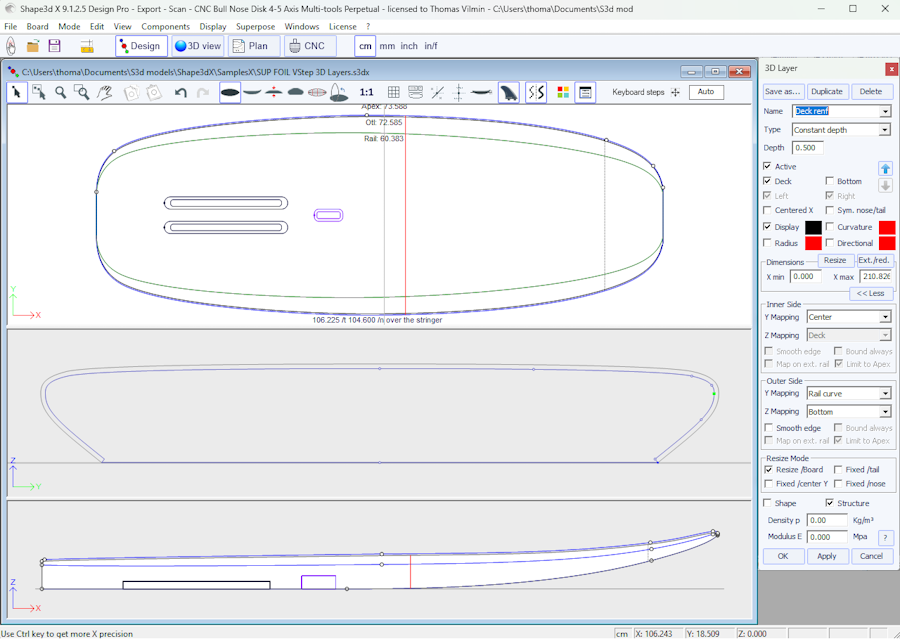Image resolution: width=900 pixels, height=639 pixels.
Task: Click the black Display color swatch
Action: (813, 227)
